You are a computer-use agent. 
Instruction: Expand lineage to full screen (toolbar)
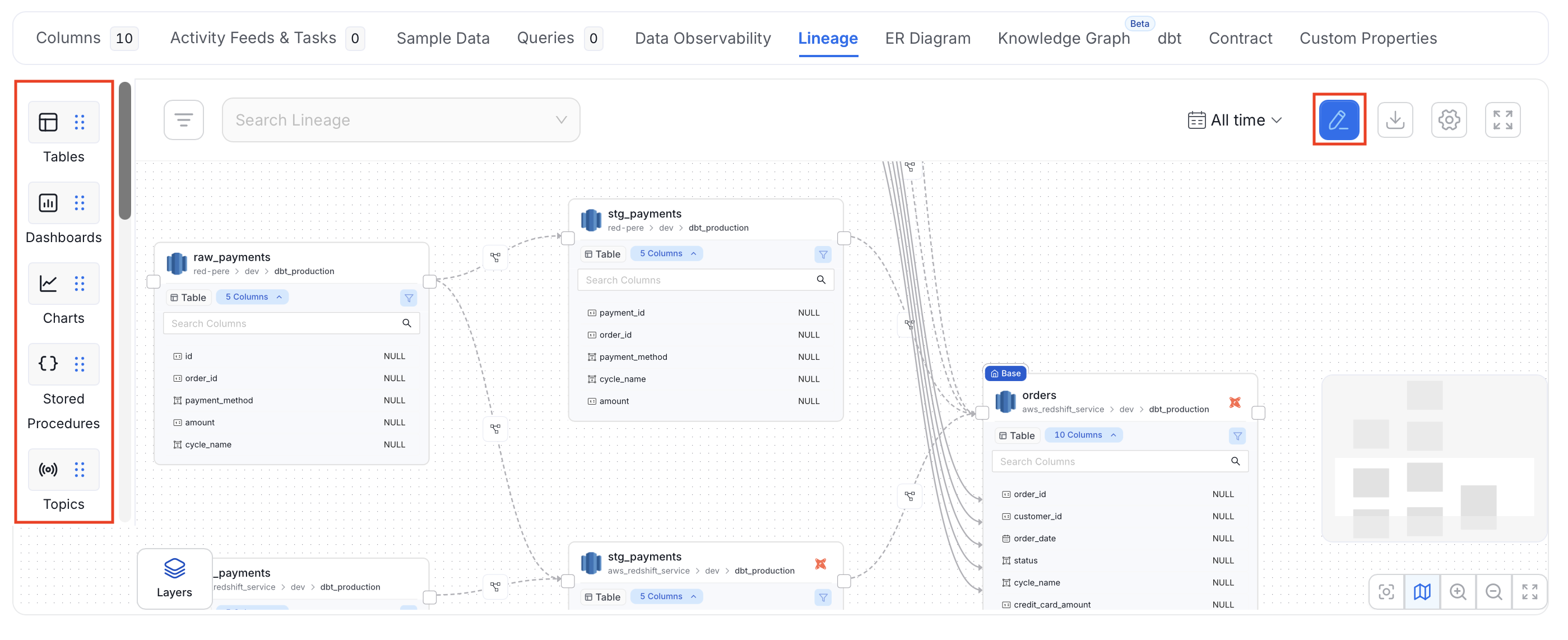[1502, 120]
